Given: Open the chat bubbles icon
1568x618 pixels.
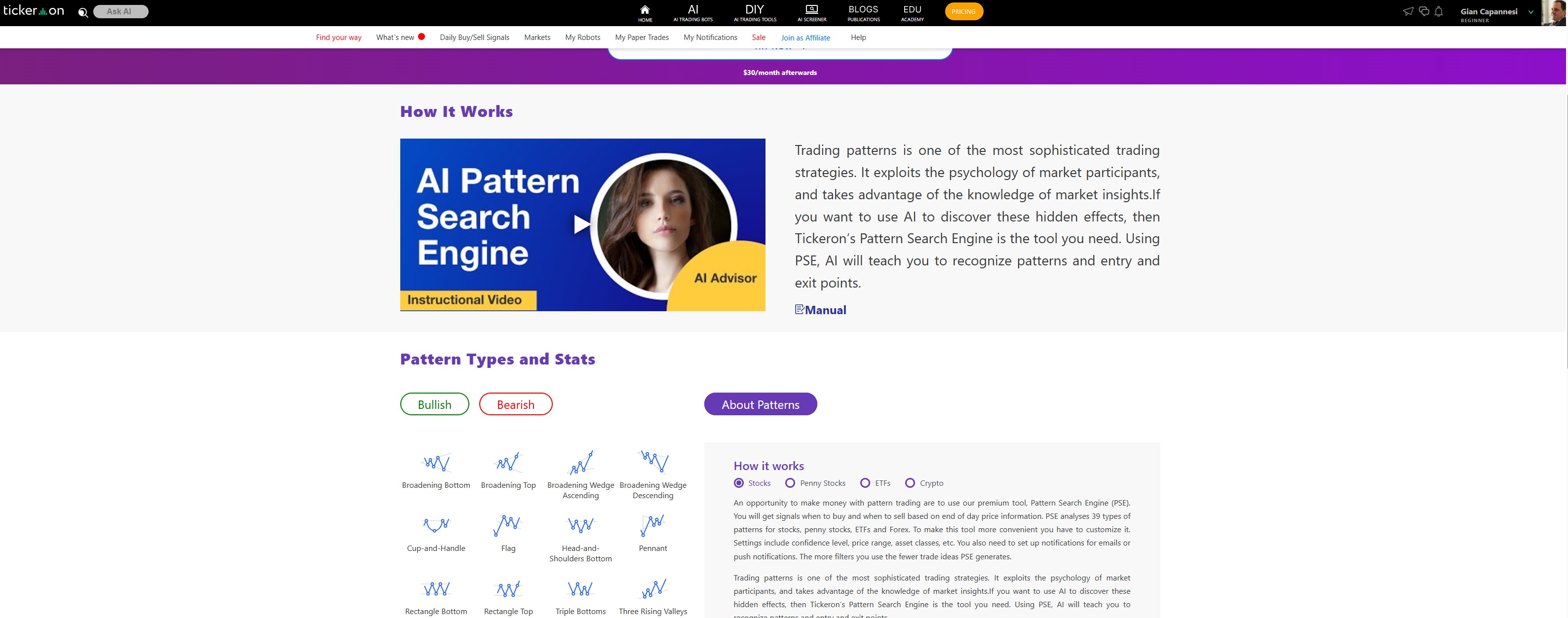Looking at the screenshot, I should click(1424, 11).
